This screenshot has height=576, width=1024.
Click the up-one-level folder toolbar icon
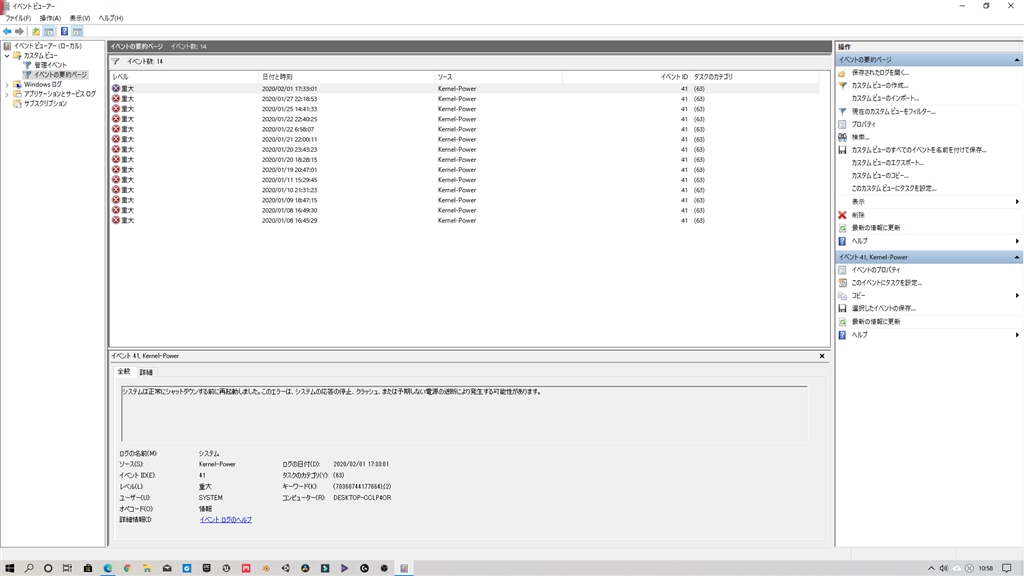coord(36,31)
